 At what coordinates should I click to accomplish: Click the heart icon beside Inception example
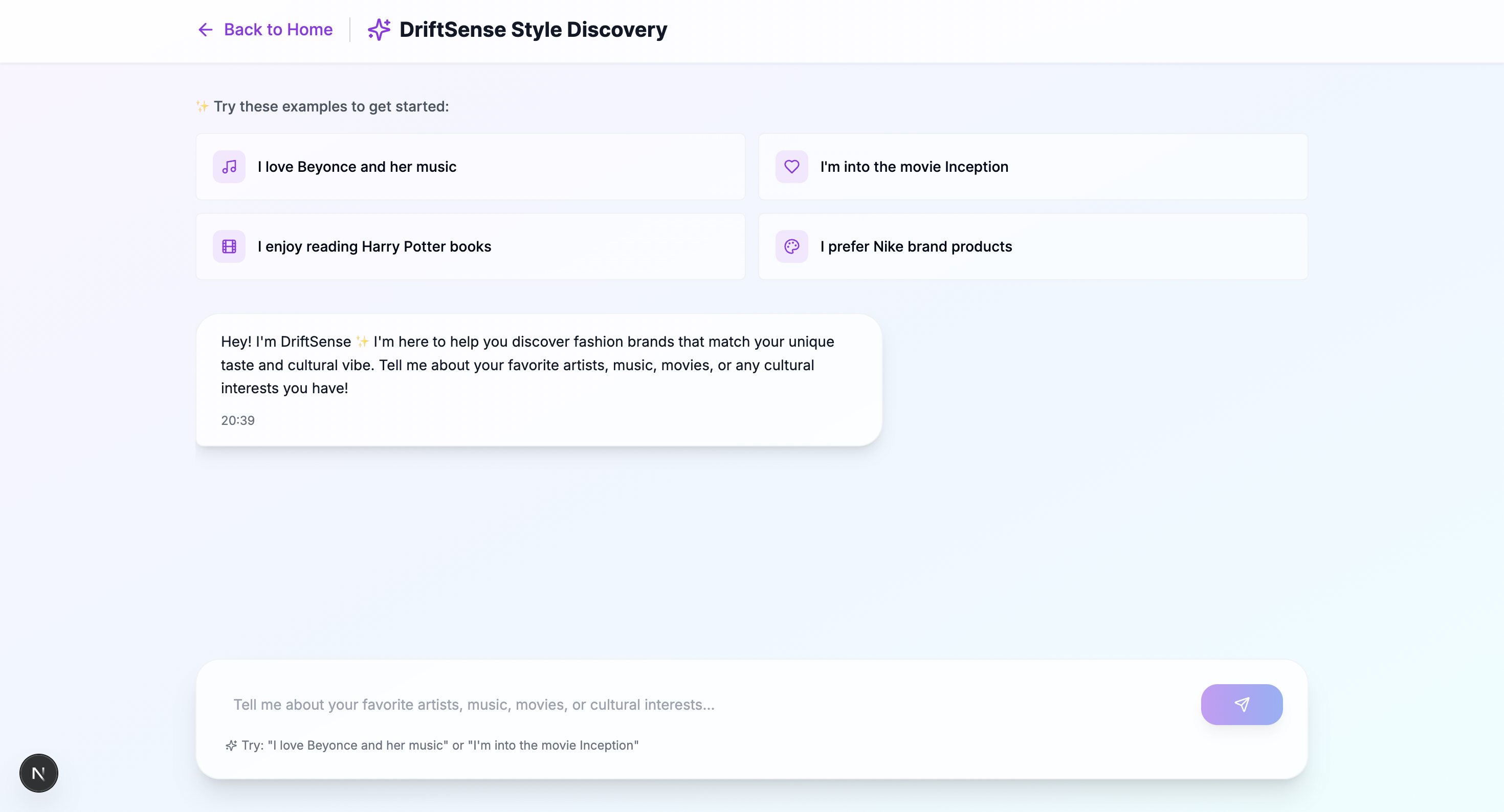tap(791, 167)
